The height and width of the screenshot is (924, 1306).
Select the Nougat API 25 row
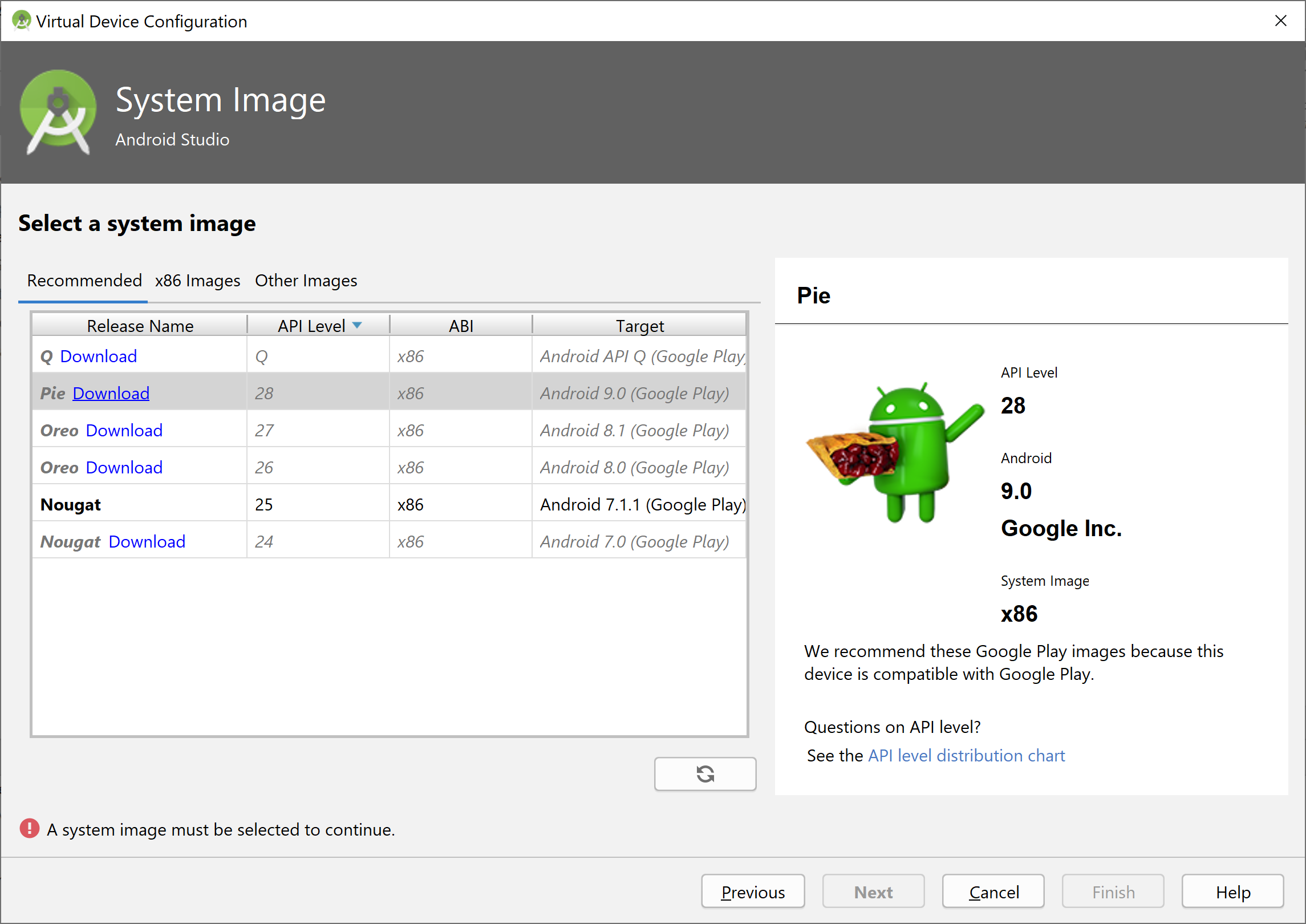(390, 504)
